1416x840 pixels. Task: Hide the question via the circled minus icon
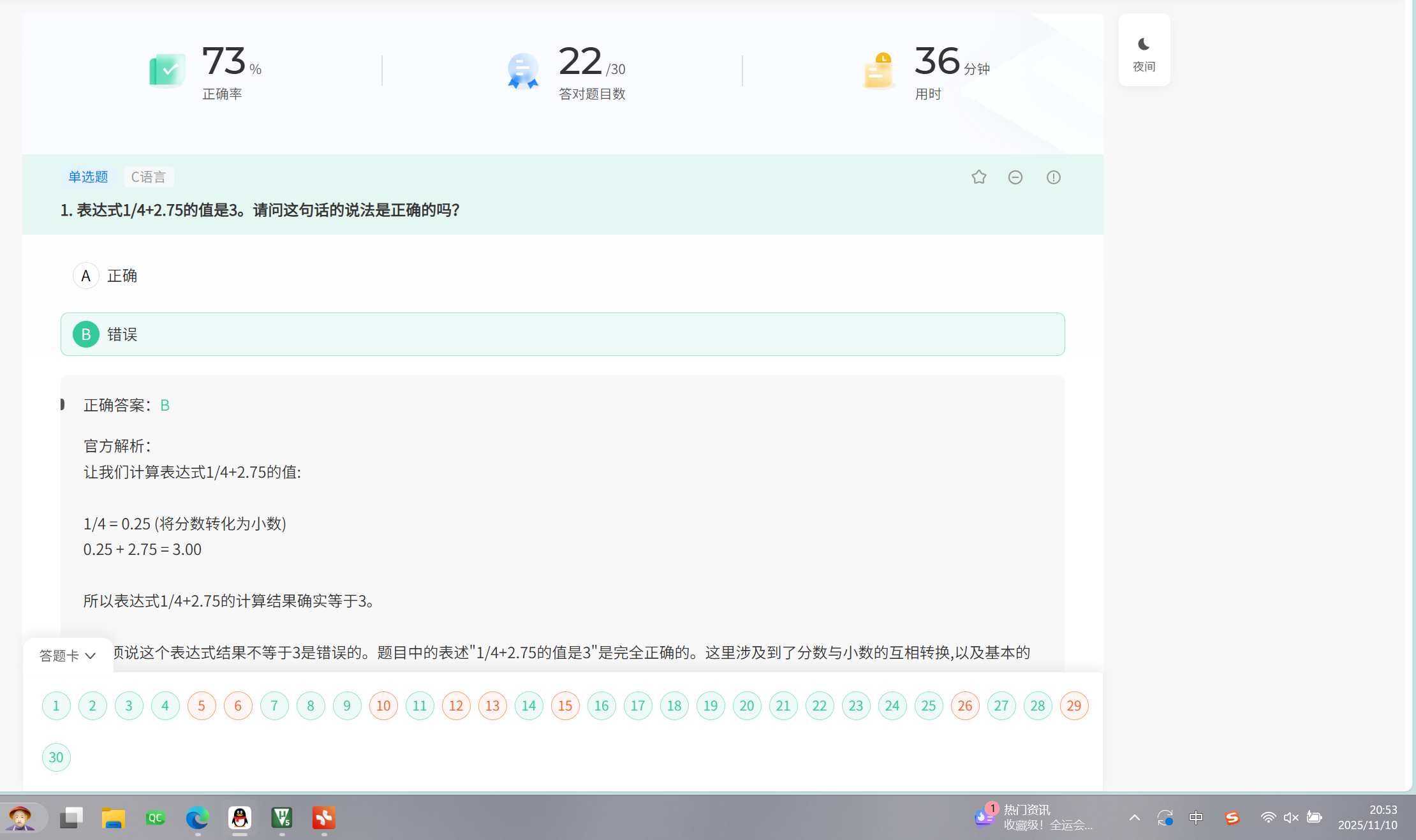point(1015,177)
